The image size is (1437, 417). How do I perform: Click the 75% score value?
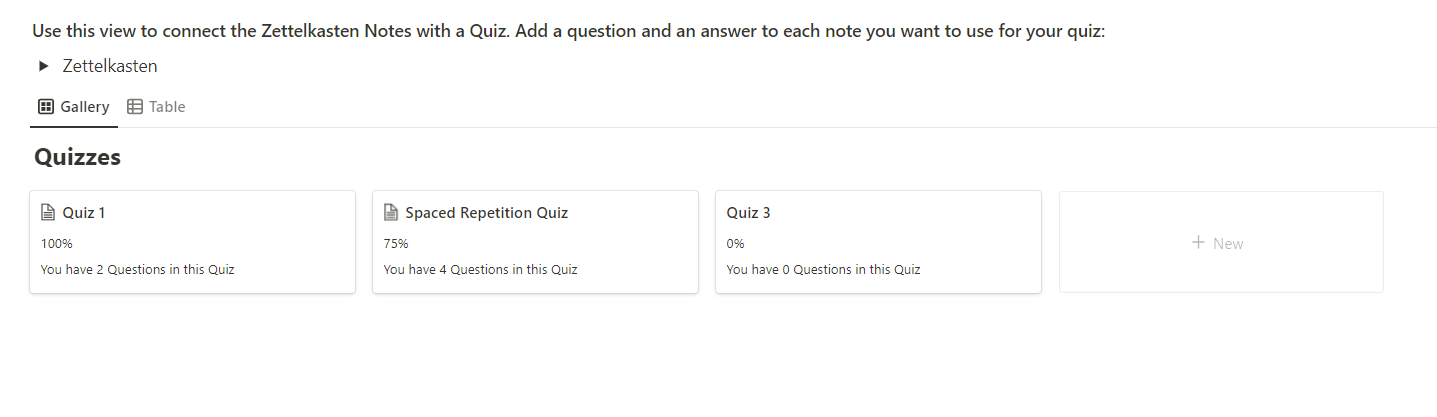(396, 243)
